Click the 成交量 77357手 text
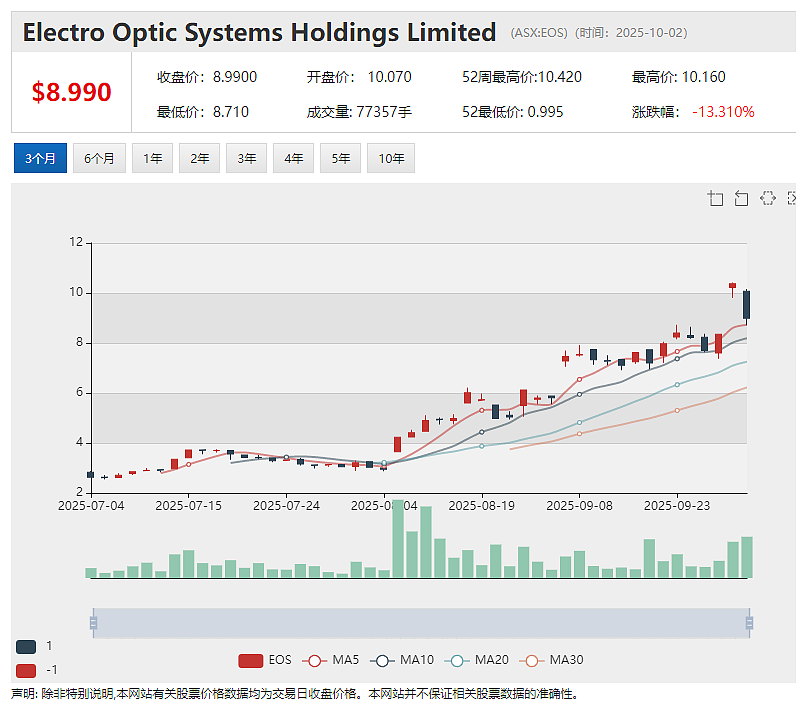The image size is (806, 713). [x=359, y=112]
